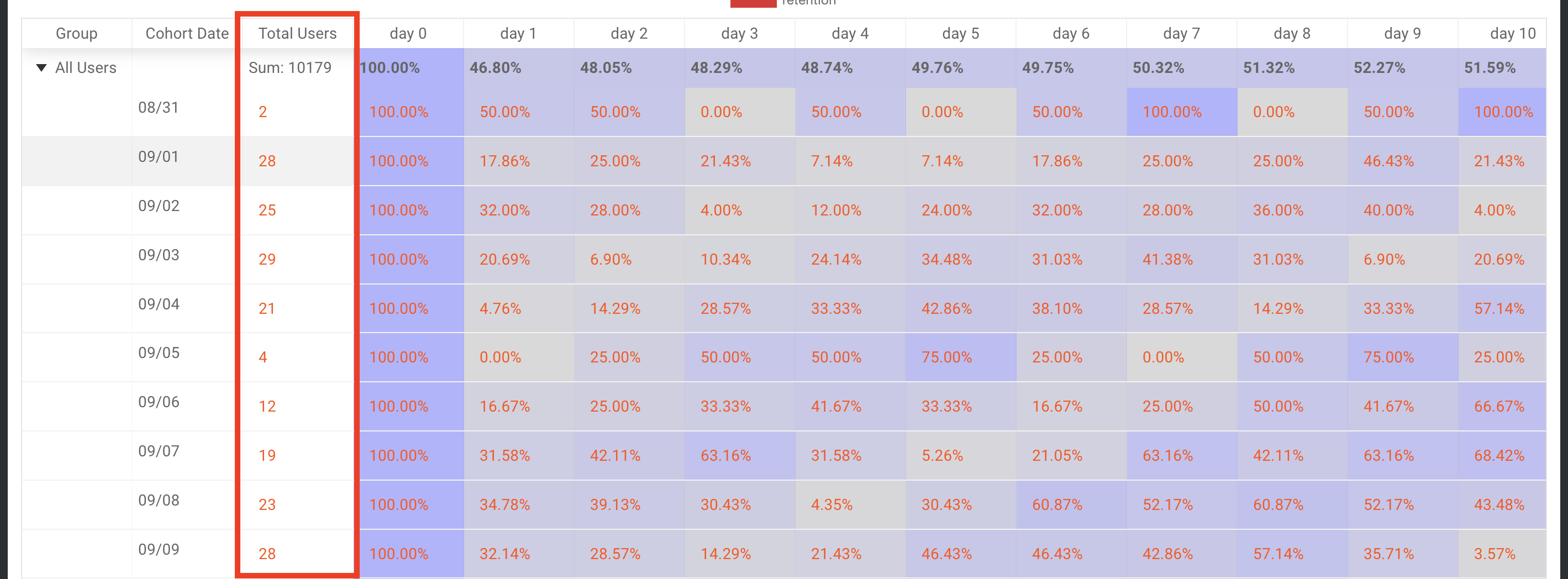
Task: Sort by the Cohort Date column header
Action: tap(186, 34)
